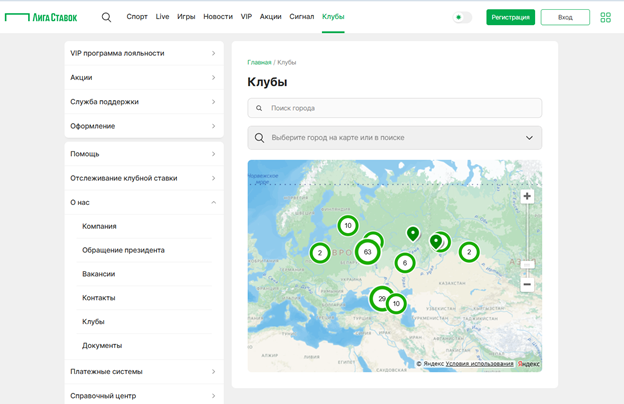Focus the Поиск города input field
624x404 pixels.
pos(395,108)
